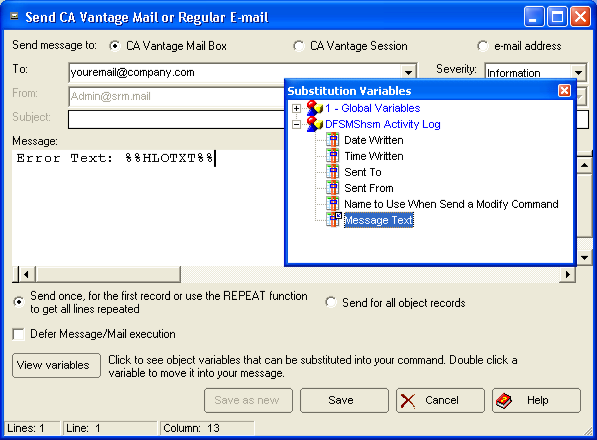This screenshot has height=440, width=597.
Task: Click in the From field Admin@srm.mail
Action: [177, 96]
